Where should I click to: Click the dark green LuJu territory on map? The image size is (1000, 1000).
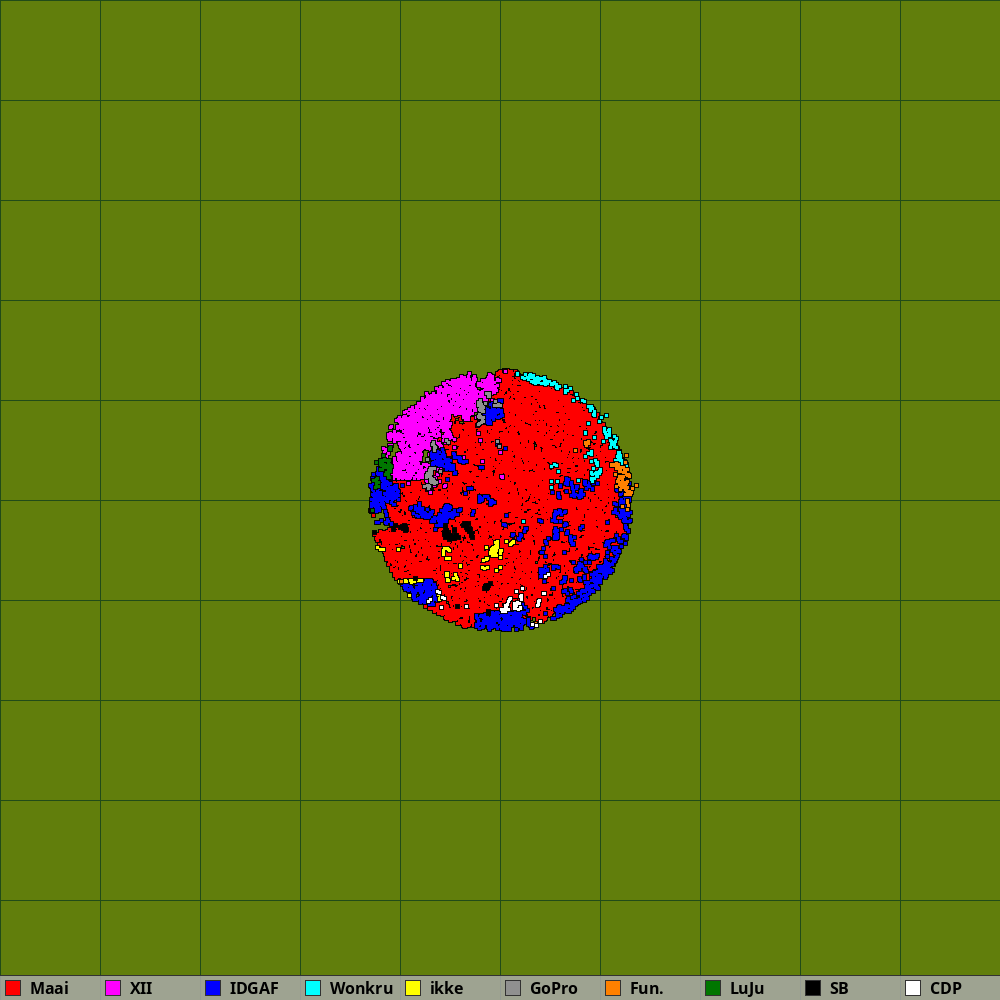pos(385,467)
